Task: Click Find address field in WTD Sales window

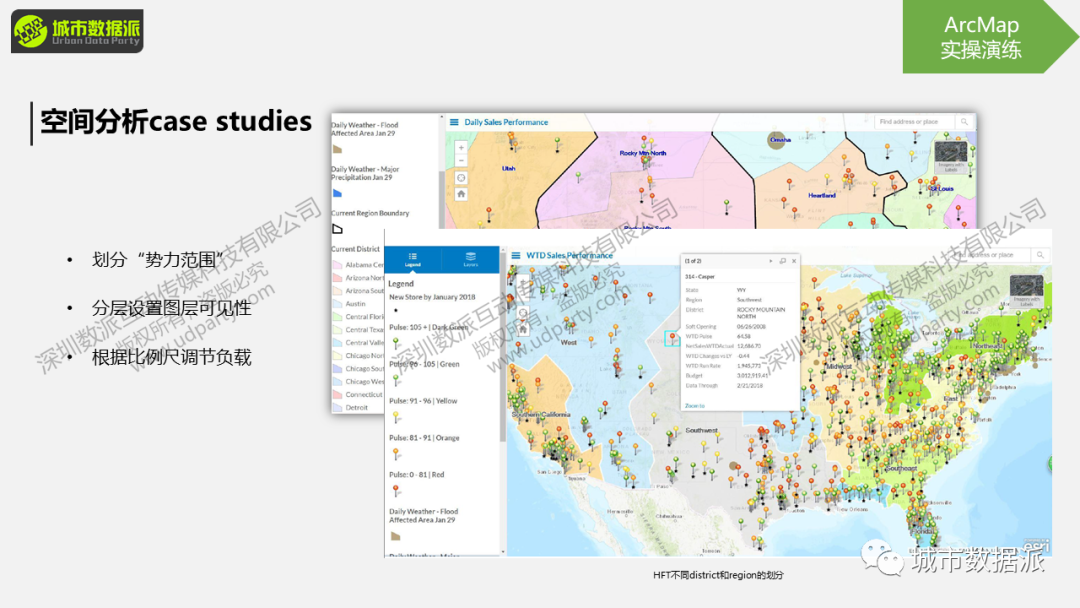Action: [x=992, y=255]
